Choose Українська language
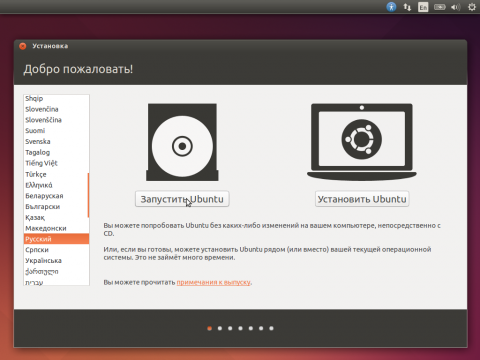Viewport: 480px width, 360px height. click(x=56, y=261)
